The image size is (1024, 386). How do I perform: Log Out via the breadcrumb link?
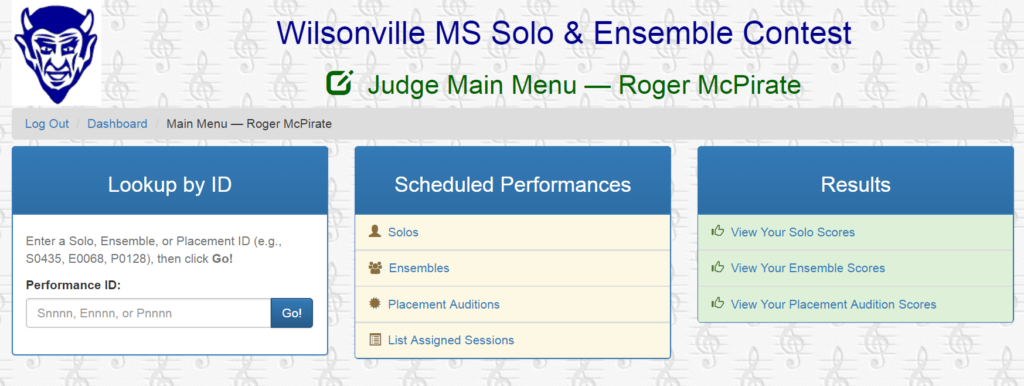point(47,123)
